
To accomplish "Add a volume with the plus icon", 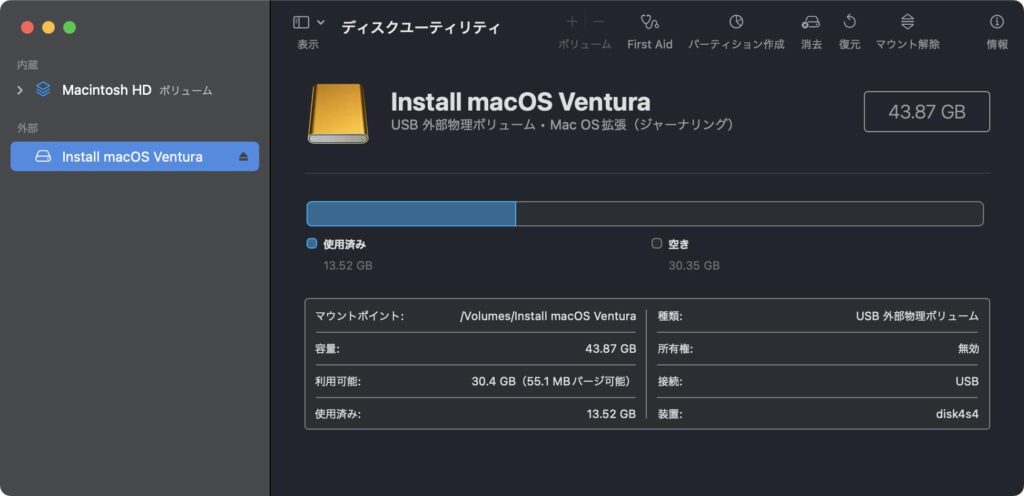I will click(571, 22).
